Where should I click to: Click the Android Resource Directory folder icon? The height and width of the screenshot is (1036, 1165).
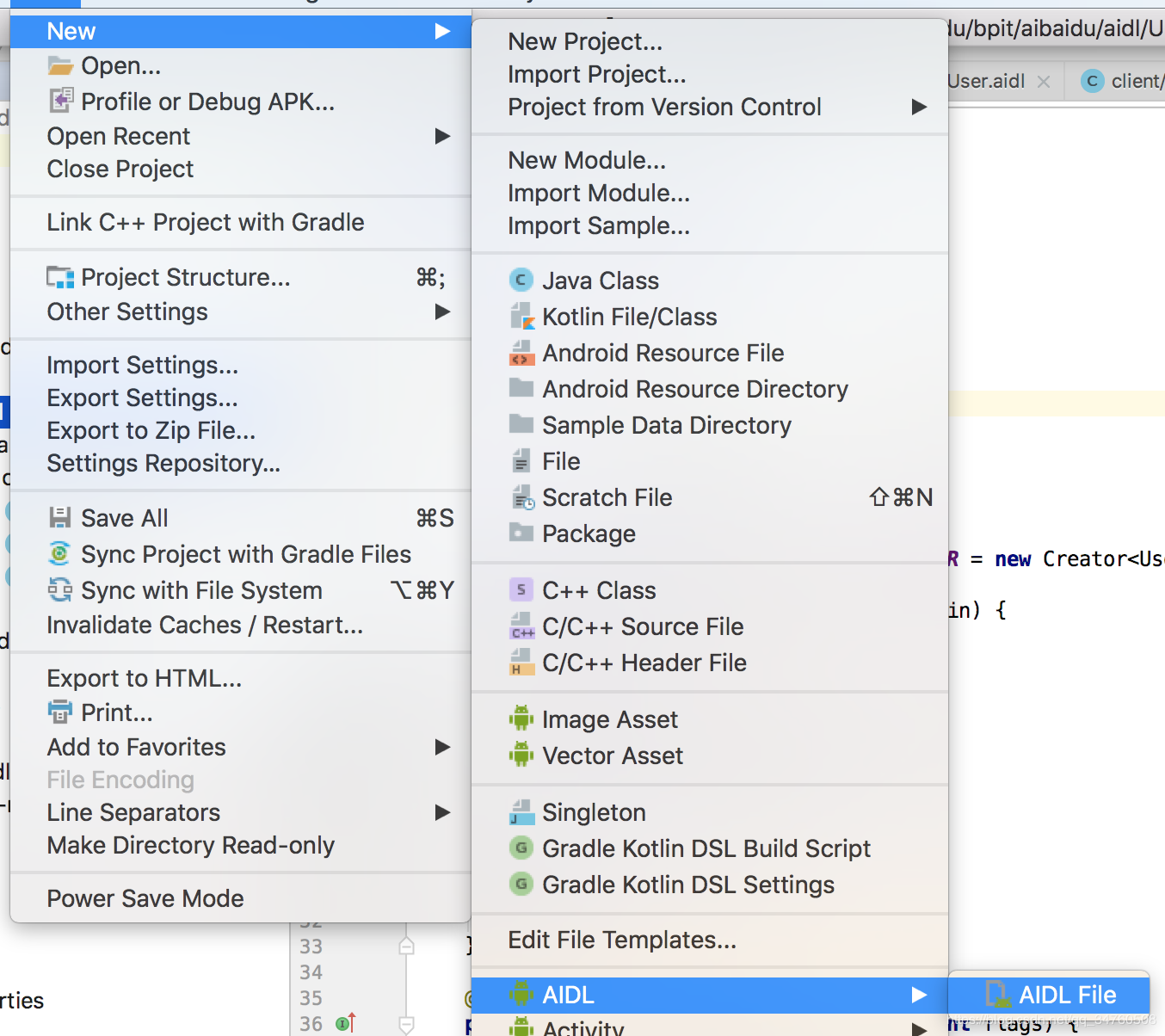521,388
